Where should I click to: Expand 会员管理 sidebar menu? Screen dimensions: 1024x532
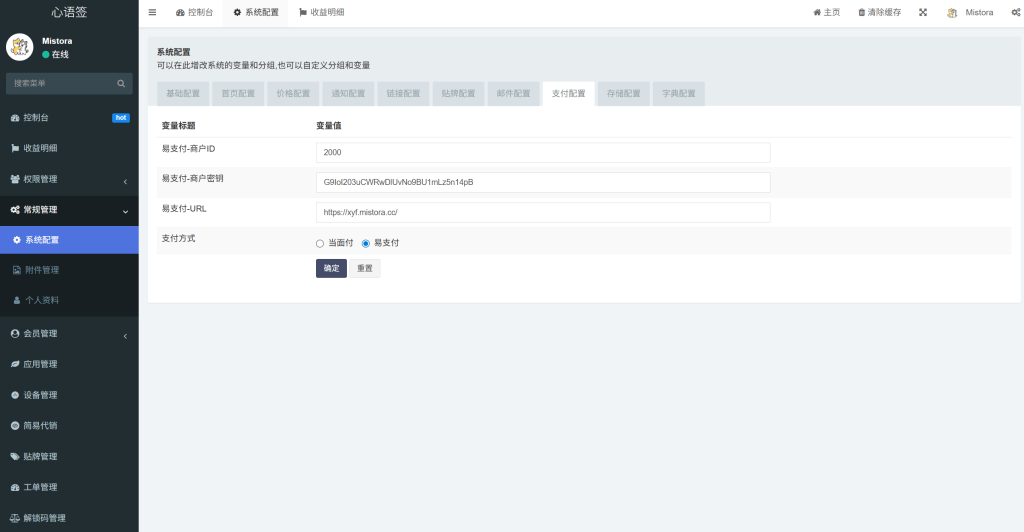[x=69, y=334]
